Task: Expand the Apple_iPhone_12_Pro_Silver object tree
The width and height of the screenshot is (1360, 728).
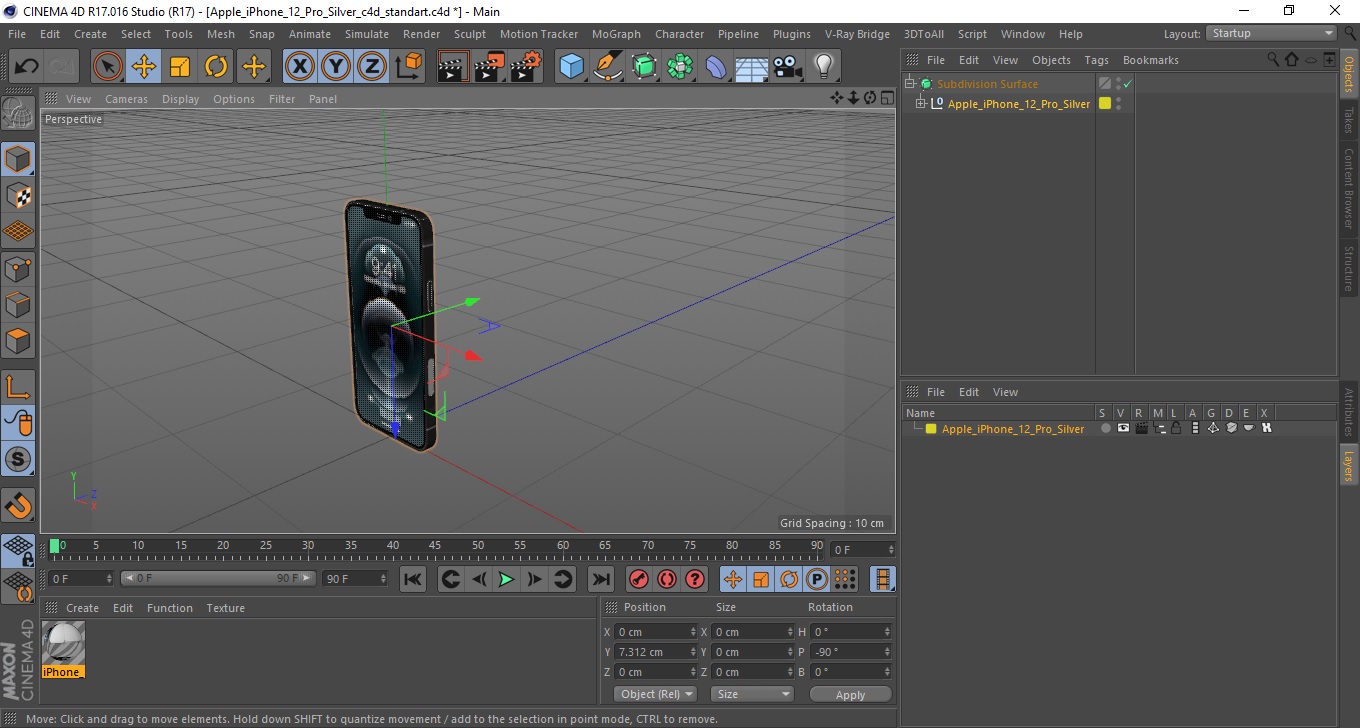Action: pos(920,103)
